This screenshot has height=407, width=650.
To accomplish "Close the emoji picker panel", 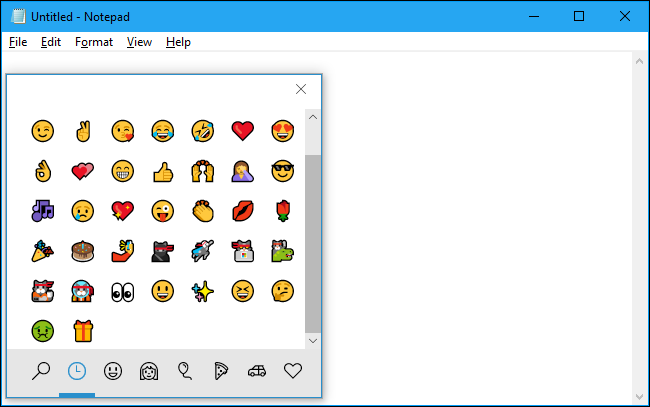I will (301, 89).
